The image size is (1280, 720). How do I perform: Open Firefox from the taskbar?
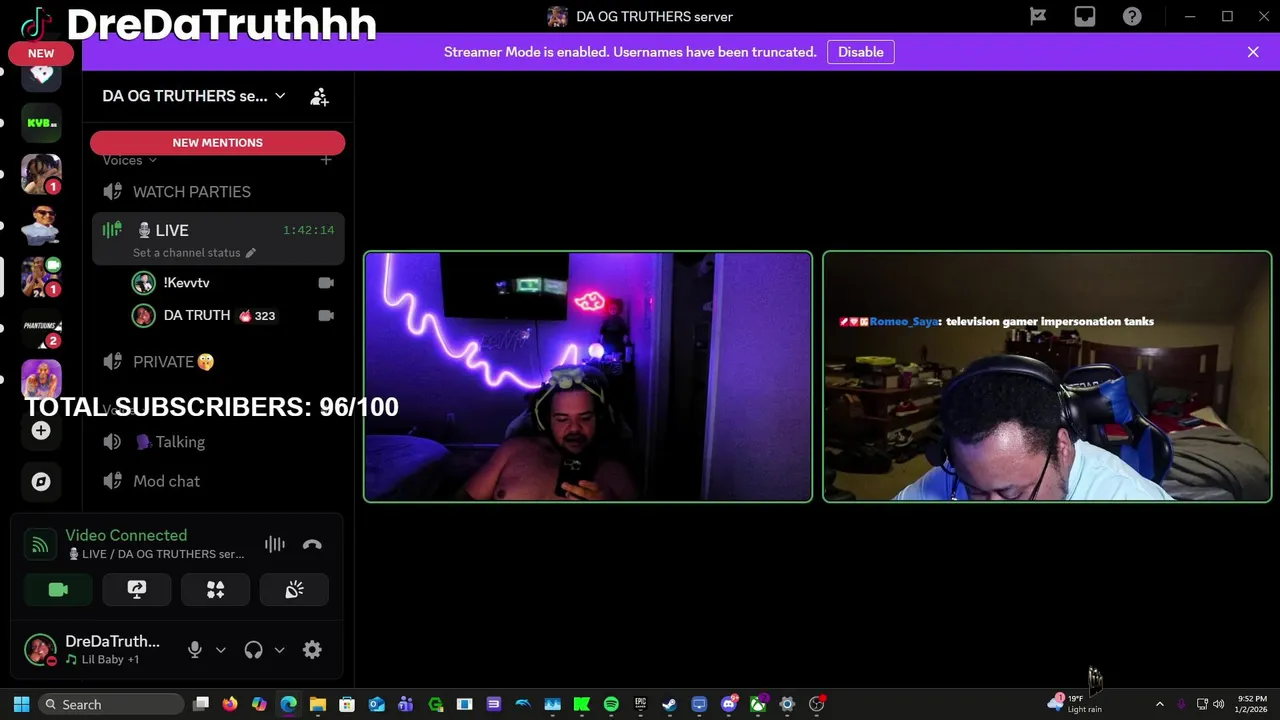click(230, 704)
